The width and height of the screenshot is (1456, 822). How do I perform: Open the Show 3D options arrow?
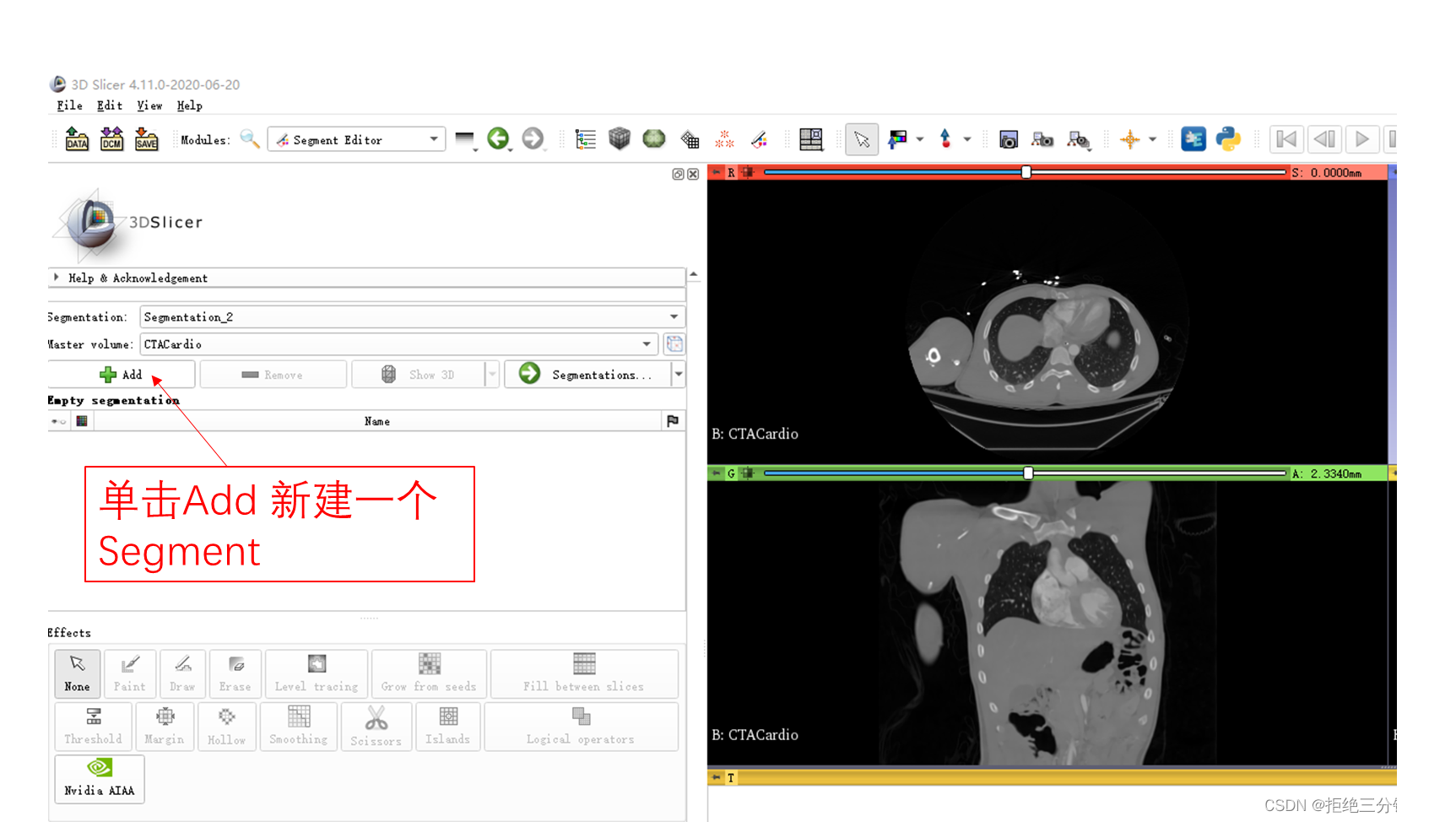tap(492, 374)
